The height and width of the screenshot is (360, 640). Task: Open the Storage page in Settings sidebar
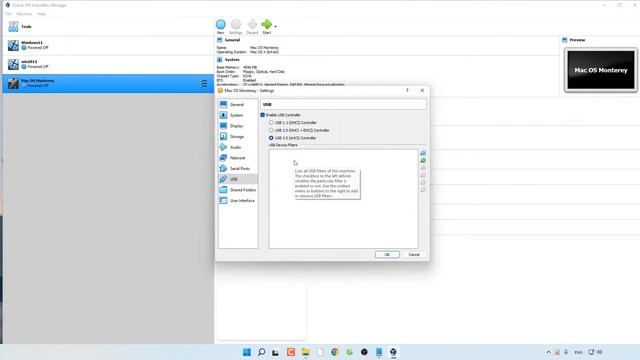click(x=237, y=136)
